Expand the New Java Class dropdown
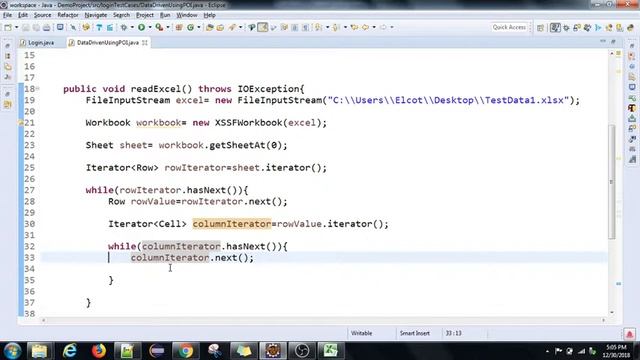Image resolution: width=640 pixels, height=360 pixels. pos(198,27)
